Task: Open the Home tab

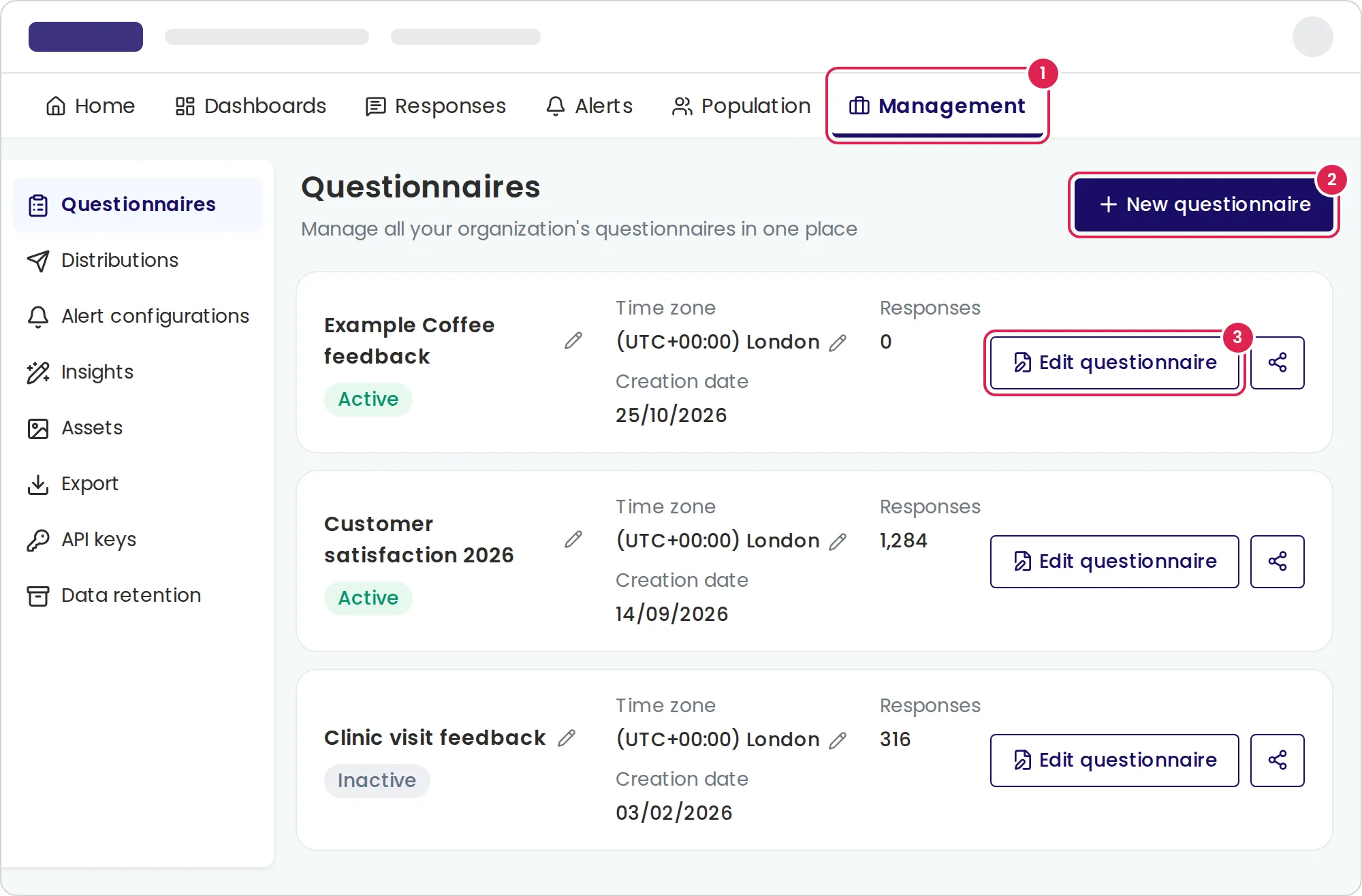Action: point(90,106)
